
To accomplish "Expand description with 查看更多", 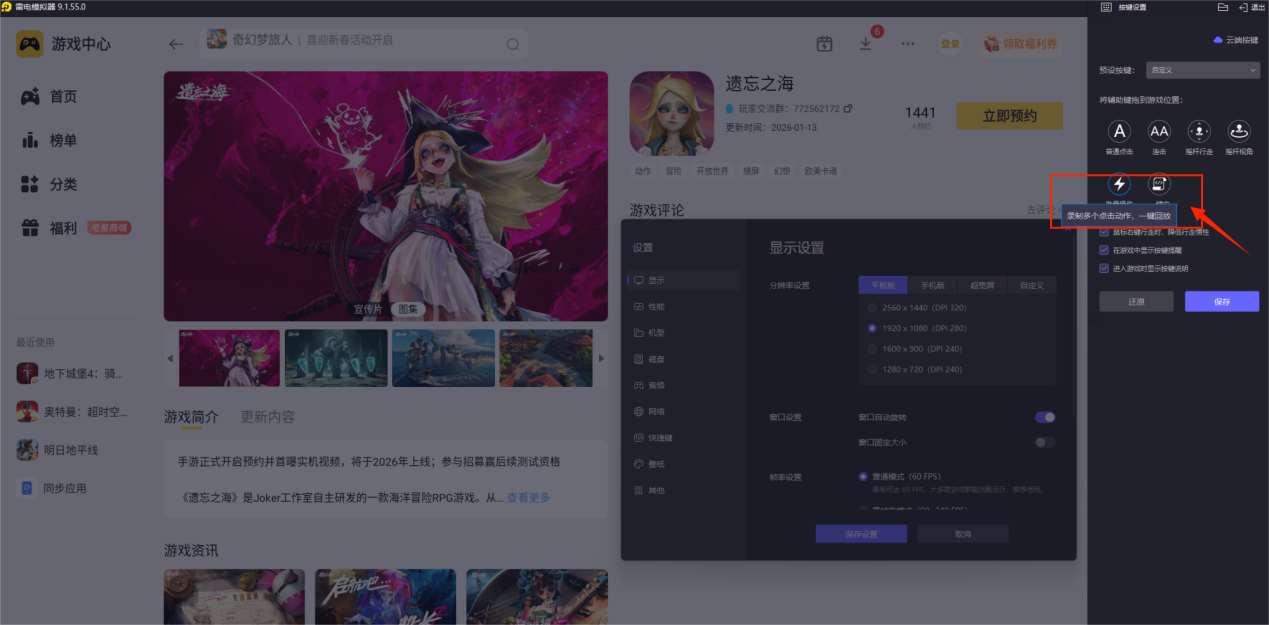I will [x=528, y=498].
